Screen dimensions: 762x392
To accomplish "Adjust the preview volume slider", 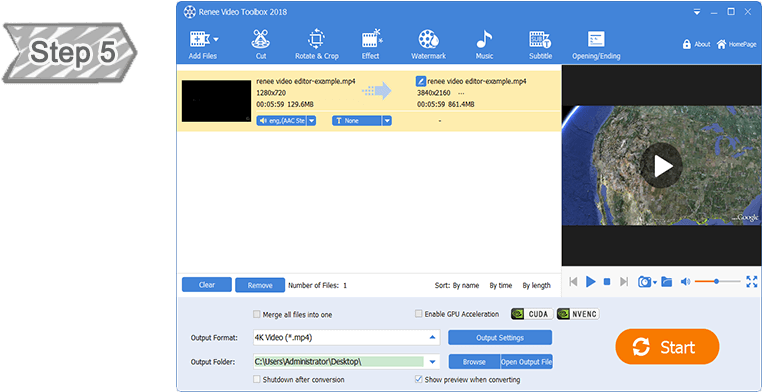I will pyautogui.click(x=717, y=281).
